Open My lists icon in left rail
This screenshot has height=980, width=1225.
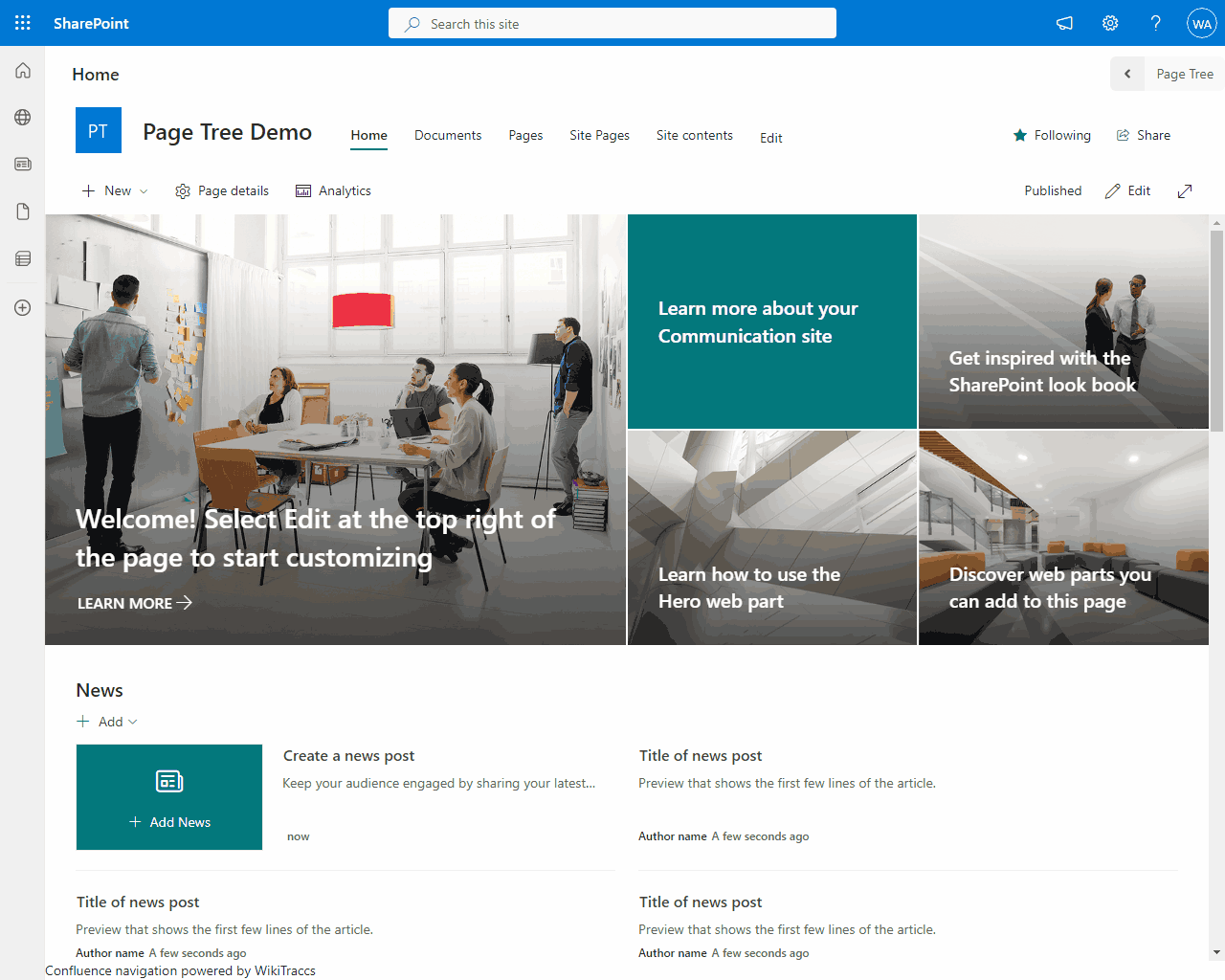pyautogui.click(x=23, y=258)
